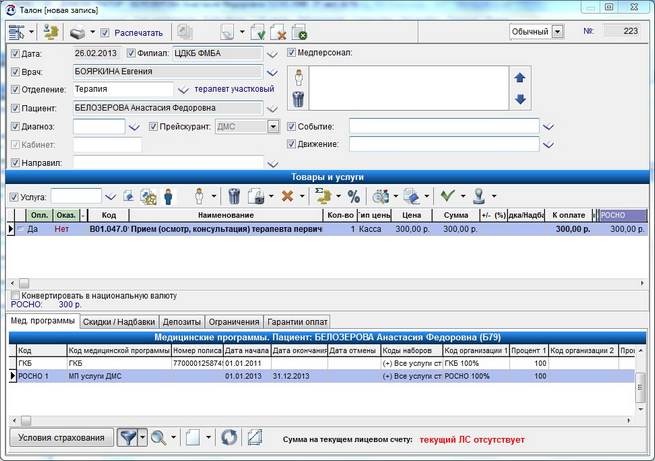
Task: Click the Номер полиса column header
Action: pos(197,350)
